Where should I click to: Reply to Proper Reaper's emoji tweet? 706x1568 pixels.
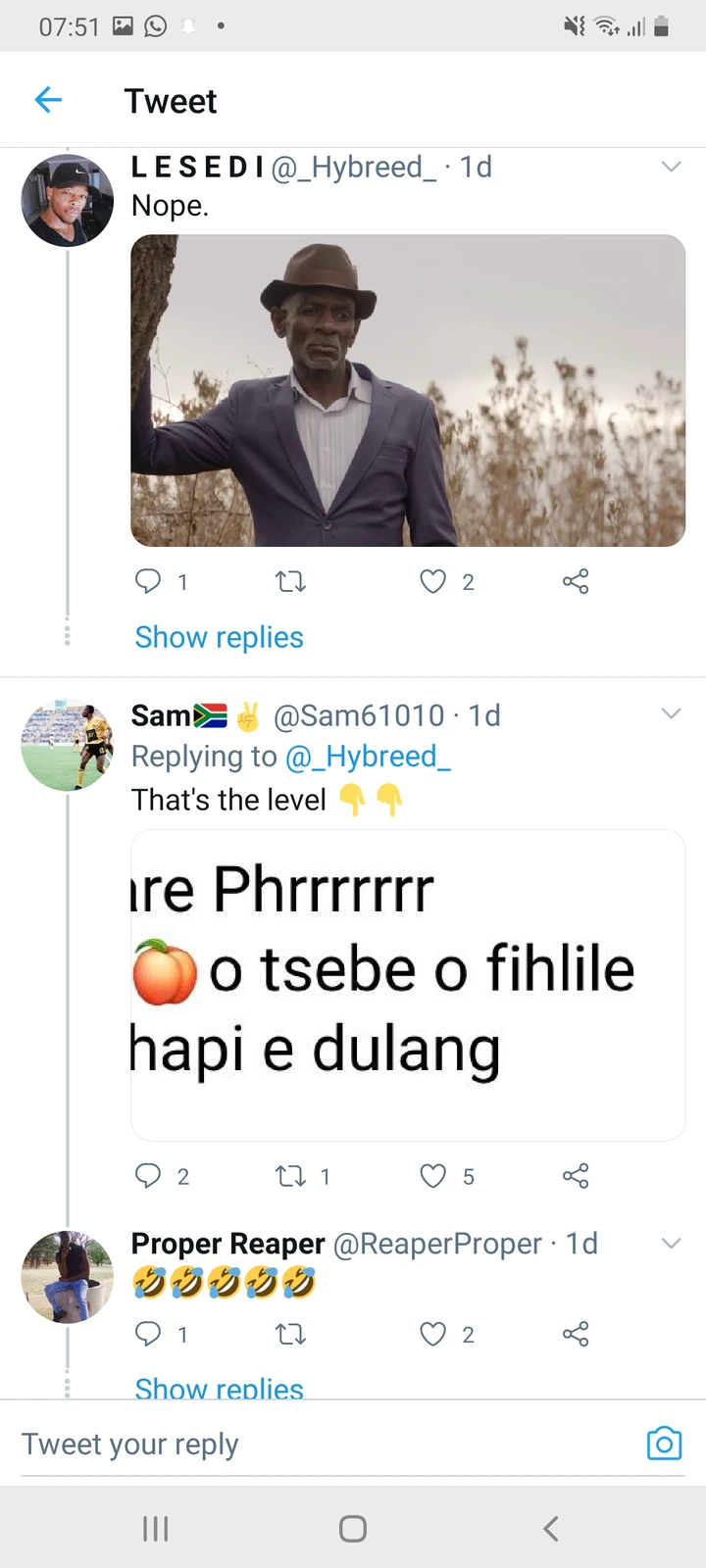[148, 1334]
